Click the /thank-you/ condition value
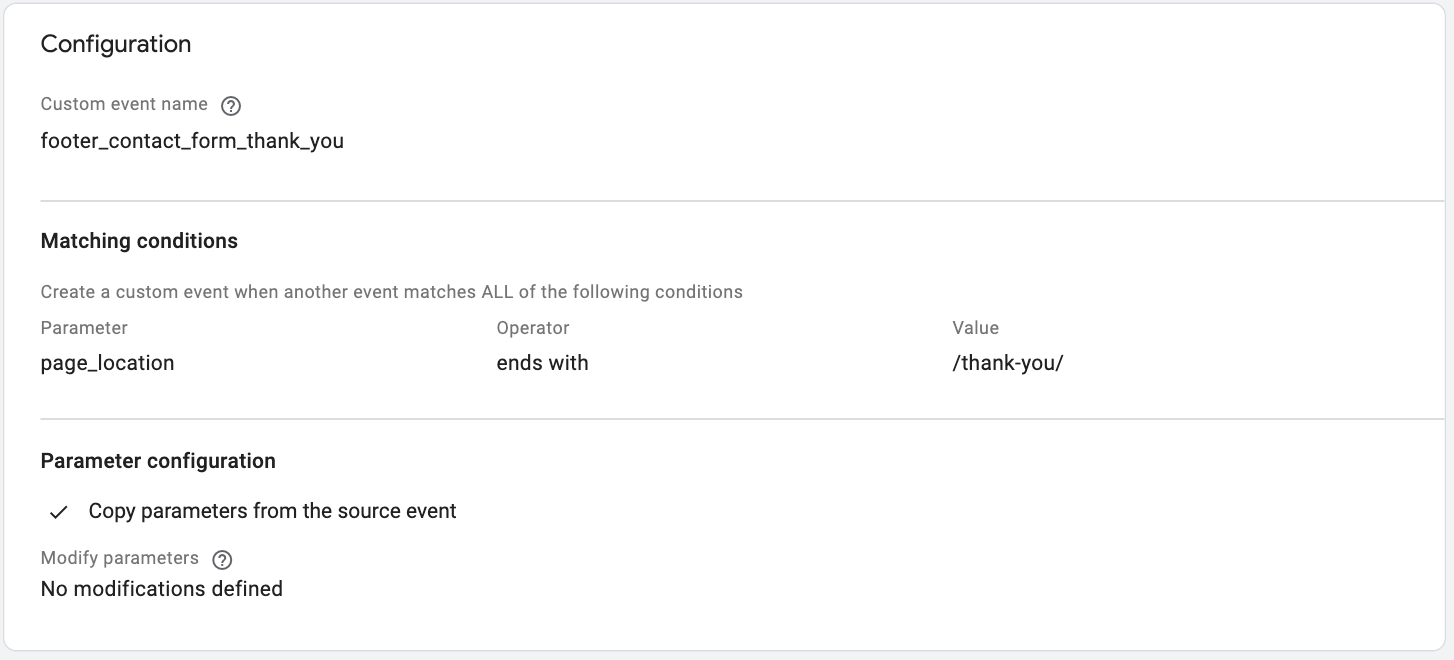1454x660 pixels. 1008,363
